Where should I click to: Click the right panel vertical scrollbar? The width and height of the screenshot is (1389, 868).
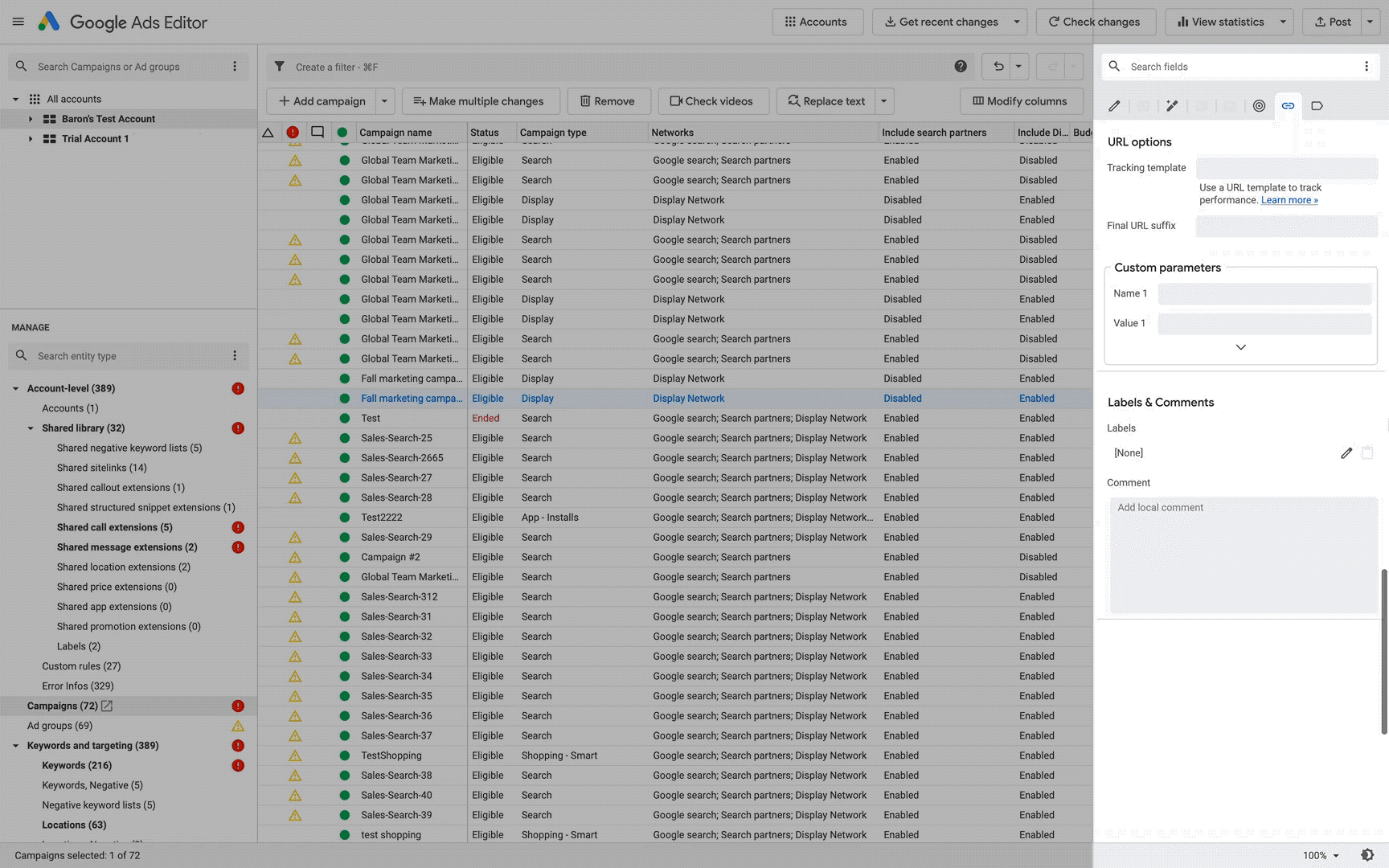pyautogui.click(x=1384, y=651)
